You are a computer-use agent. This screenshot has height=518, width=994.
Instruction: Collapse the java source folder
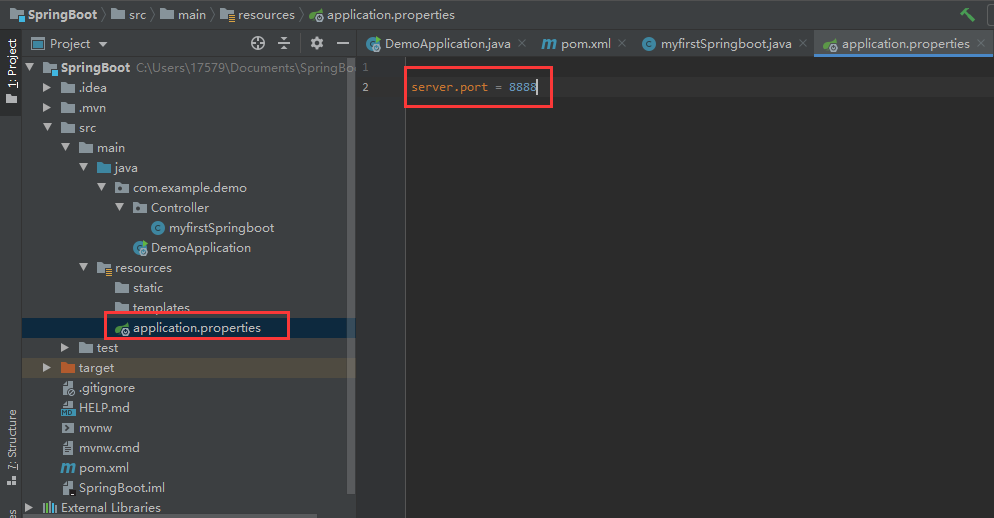click(84, 167)
